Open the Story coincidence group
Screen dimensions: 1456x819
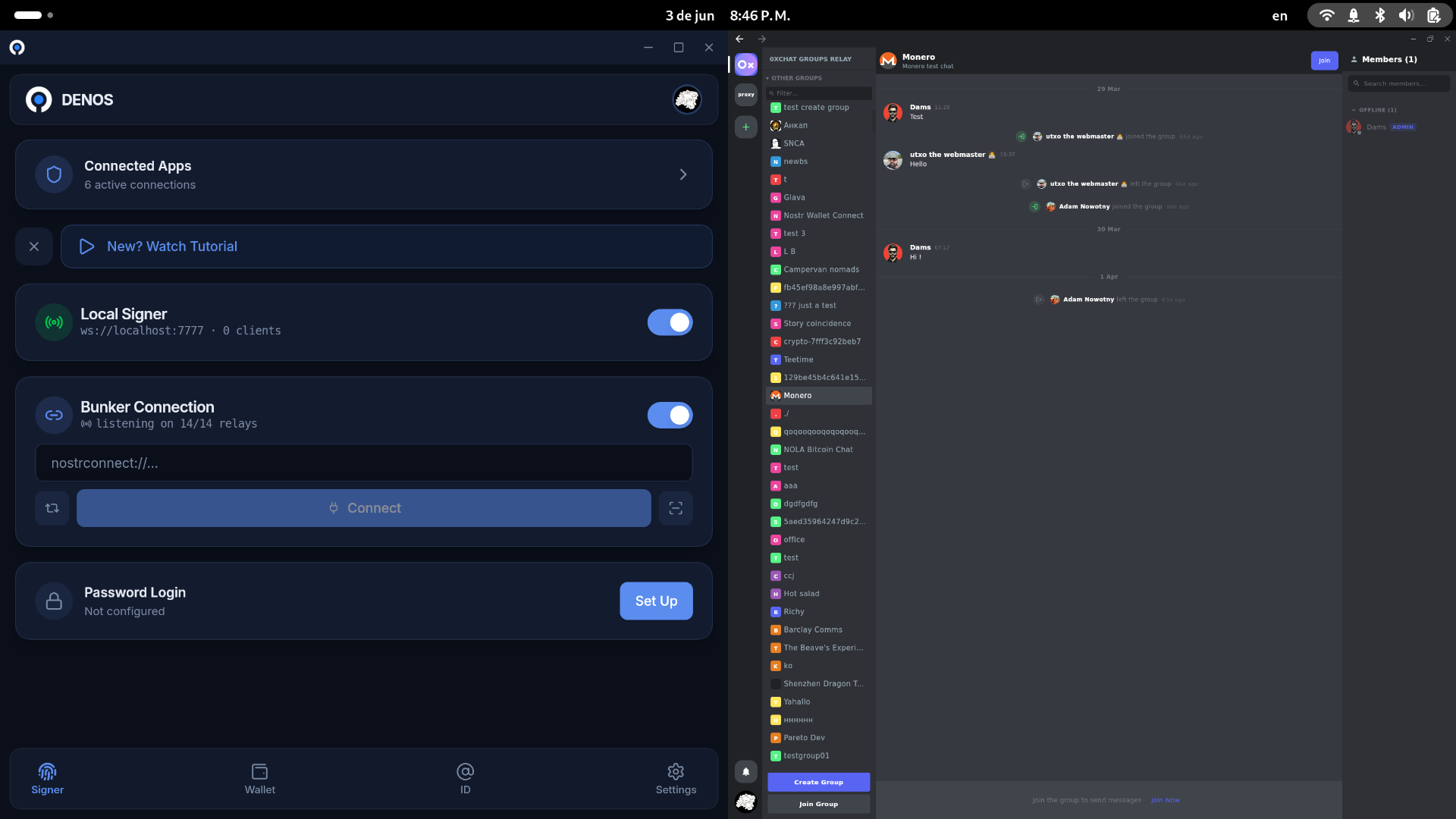point(818,324)
